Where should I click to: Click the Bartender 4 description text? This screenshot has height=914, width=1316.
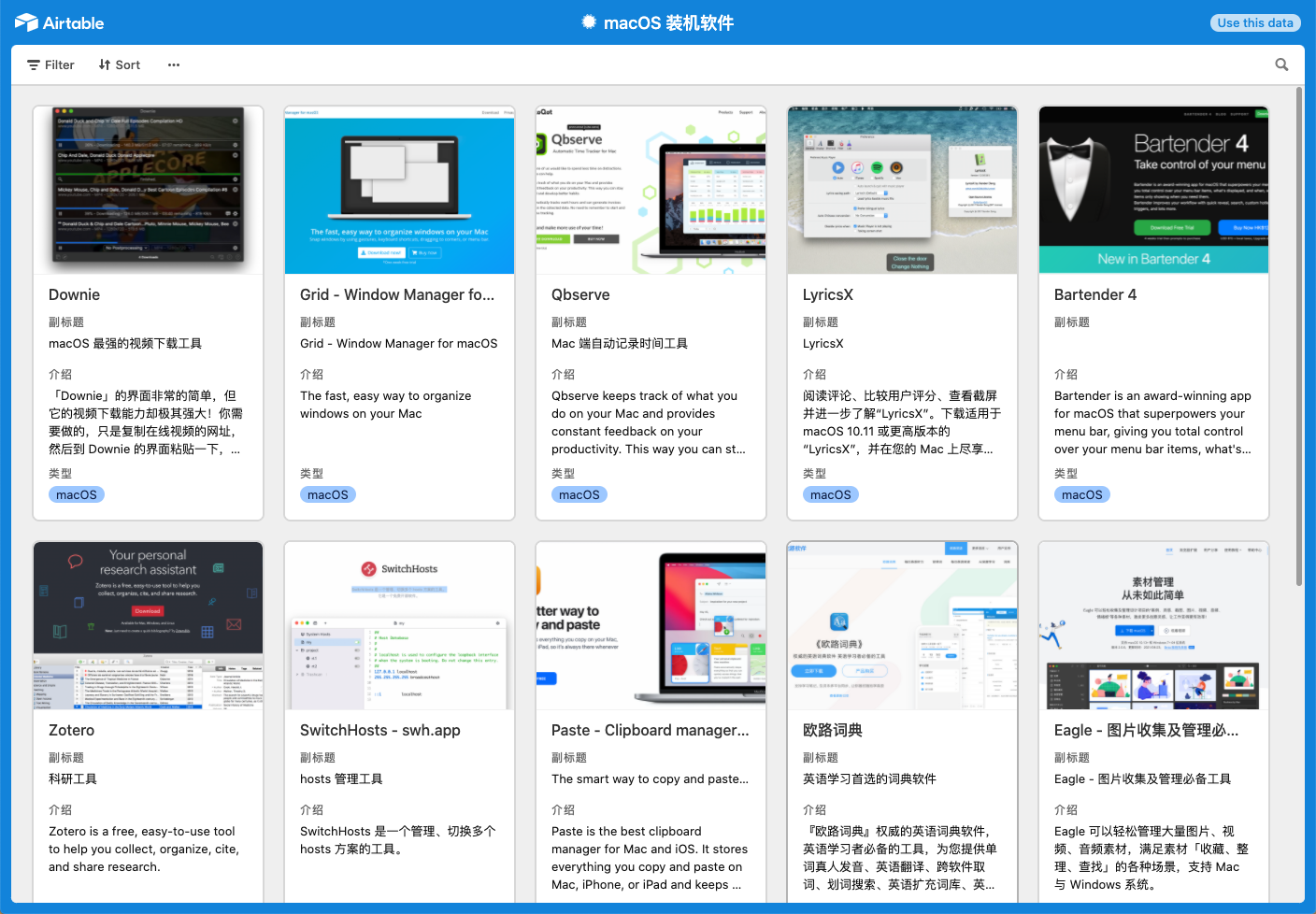point(1152,422)
